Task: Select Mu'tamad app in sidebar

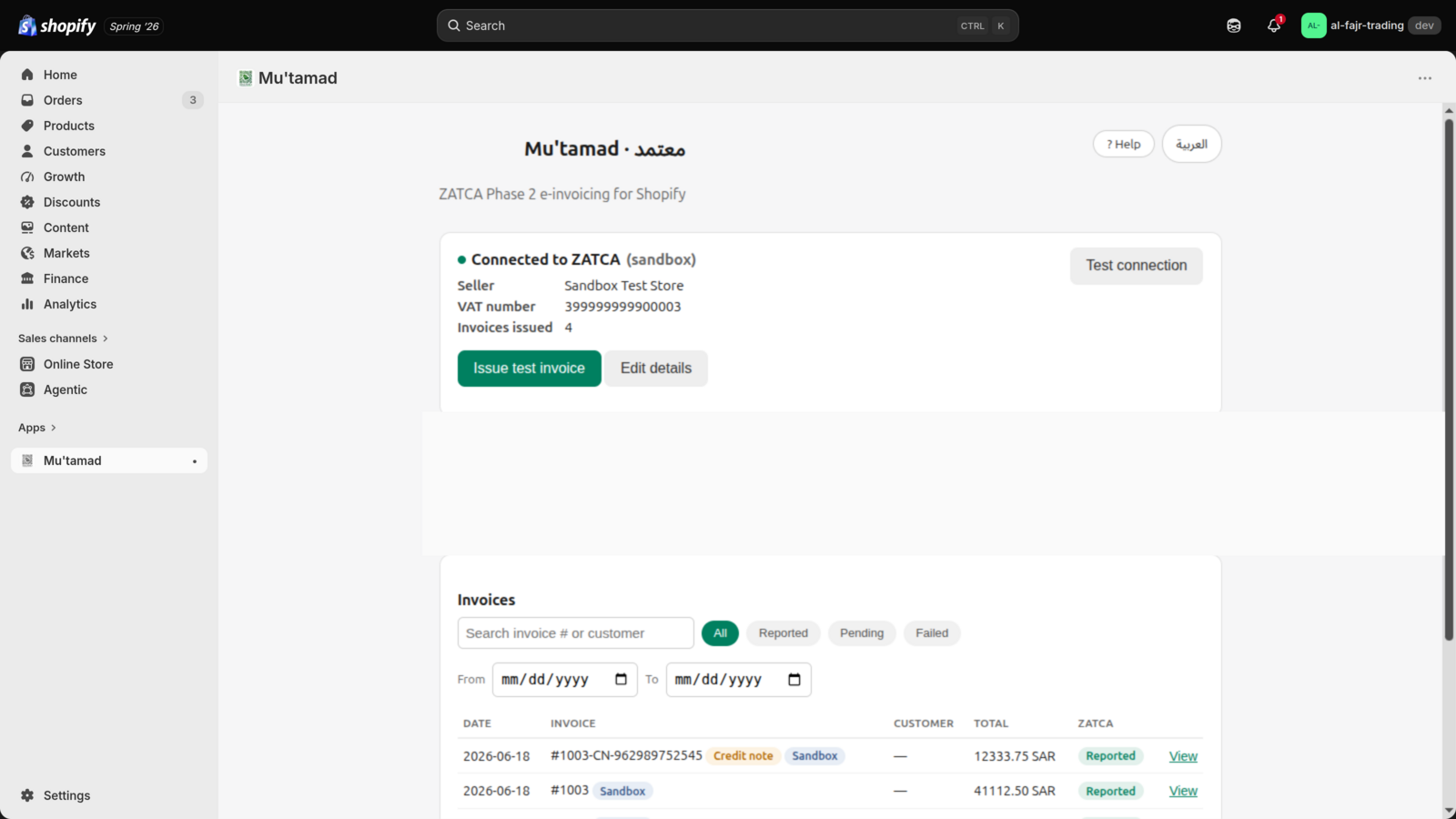Action: (x=109, y=460)
